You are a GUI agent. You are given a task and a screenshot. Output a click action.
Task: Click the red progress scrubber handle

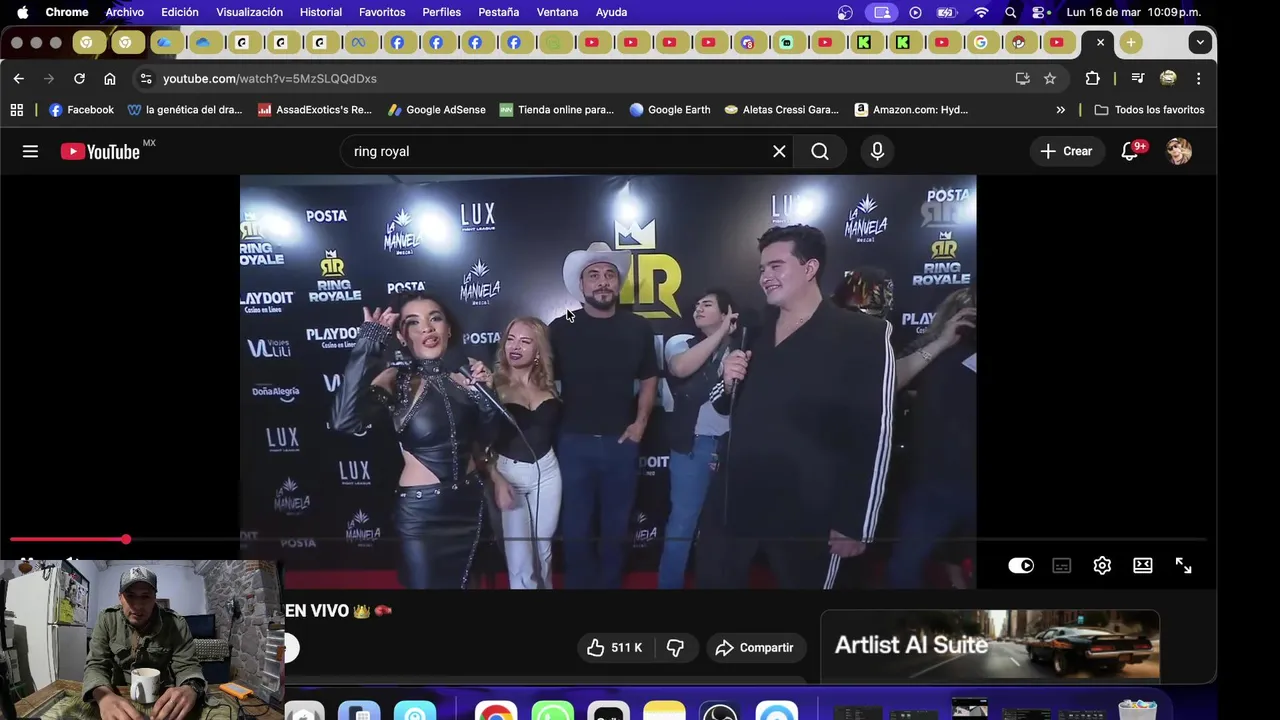pos(126,539)
